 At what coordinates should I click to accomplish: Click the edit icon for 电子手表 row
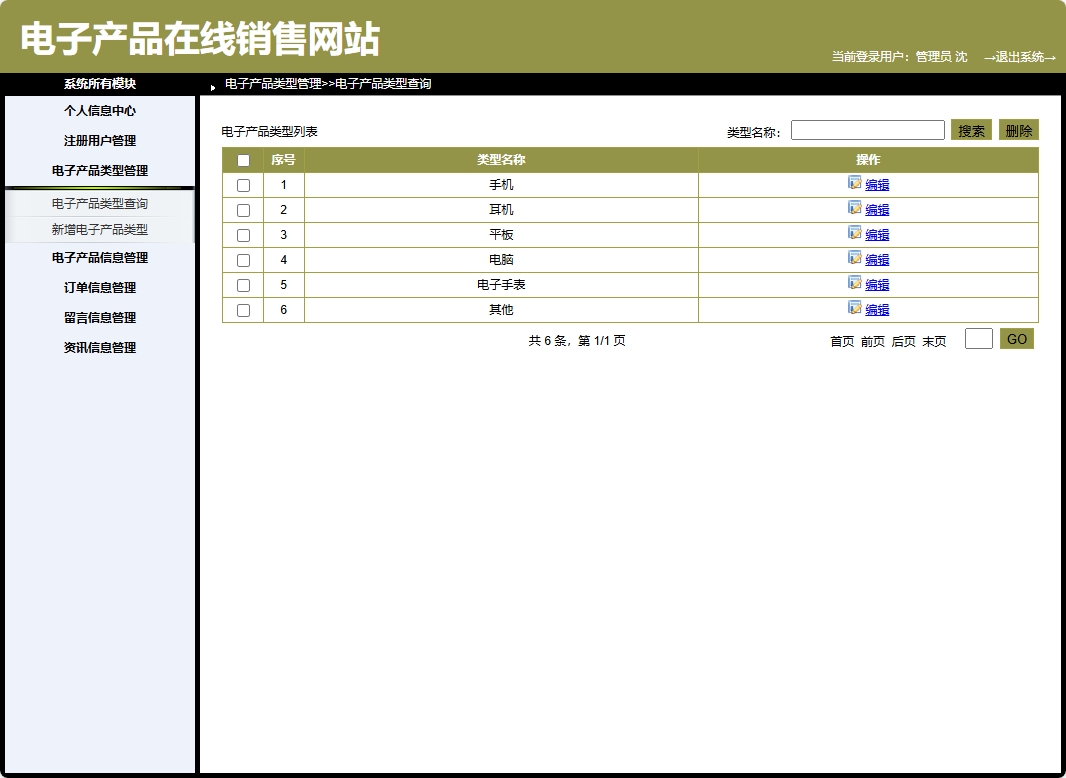coord(854,284)
